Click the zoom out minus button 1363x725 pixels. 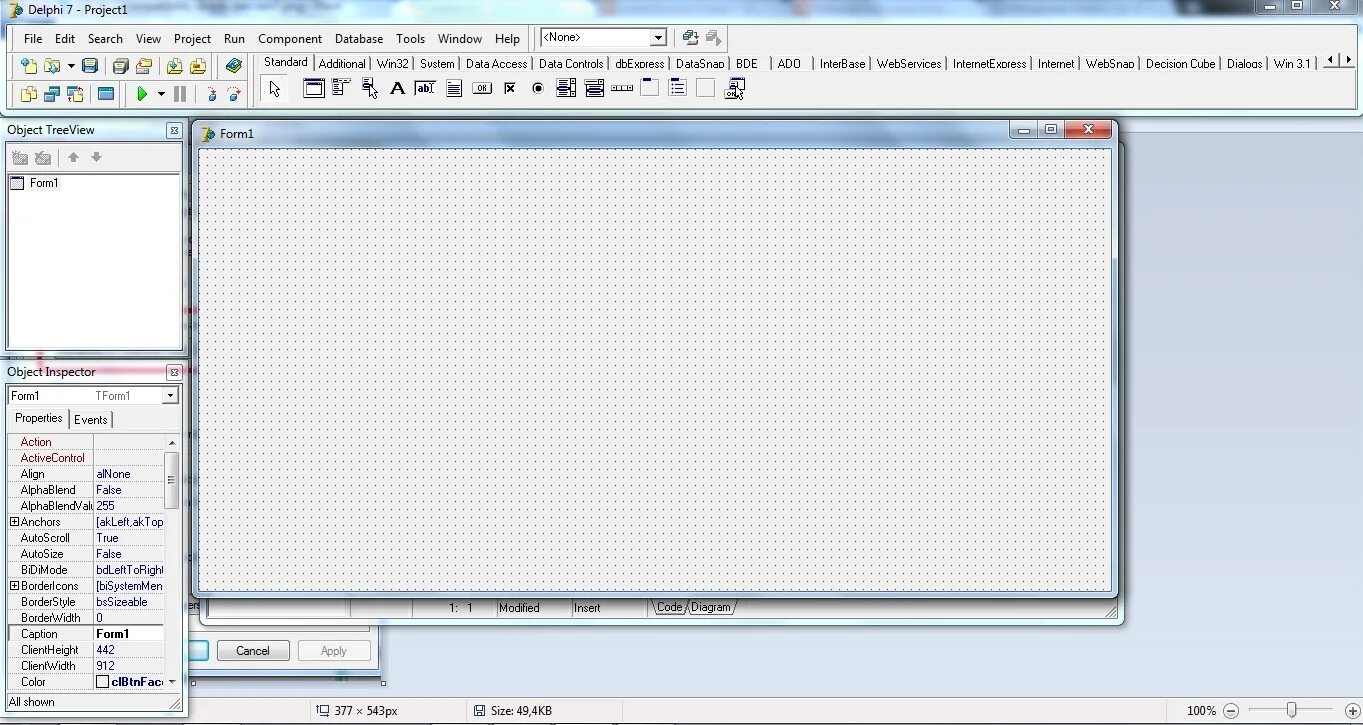coord(1231,711)
